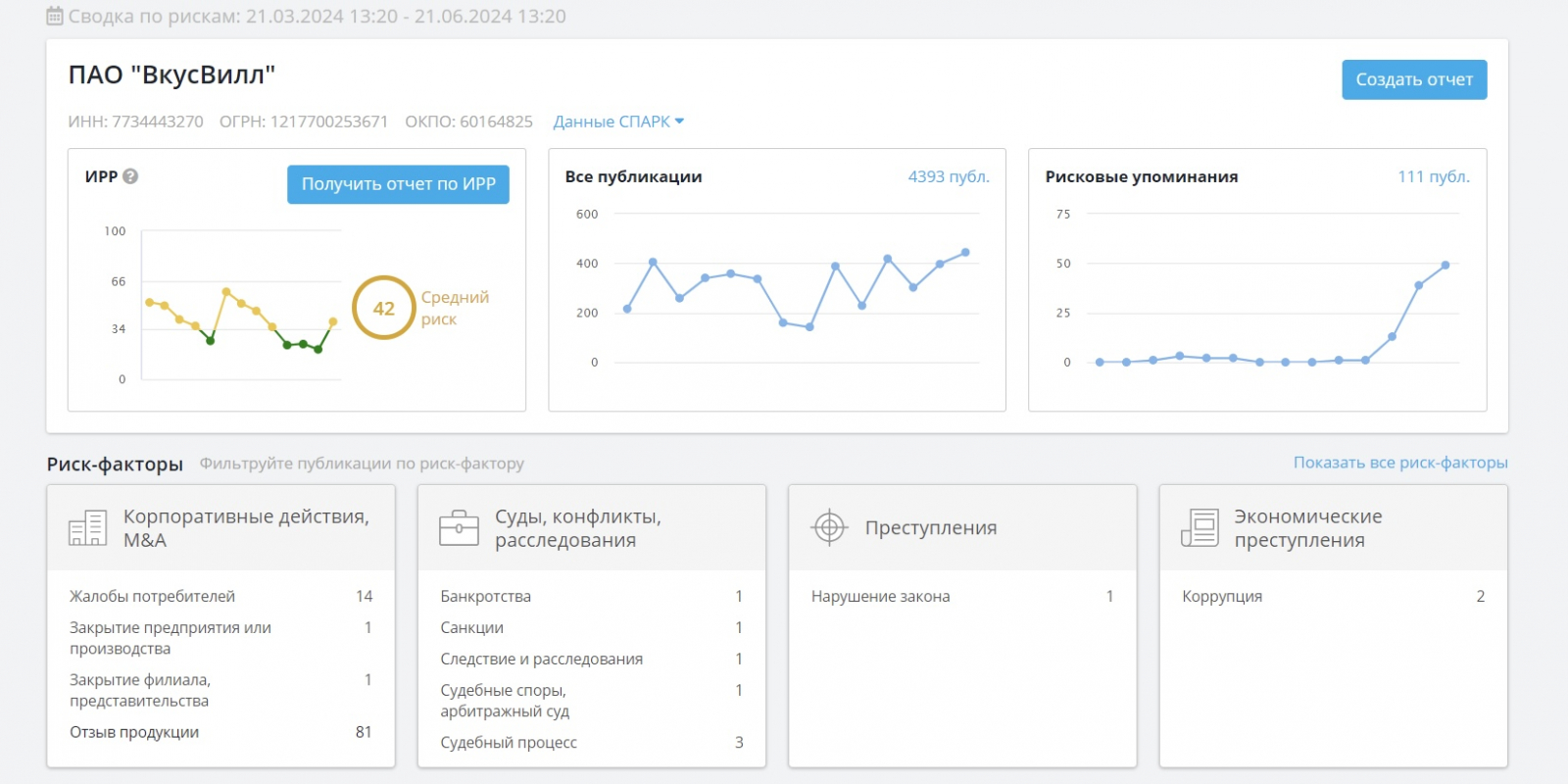The width and height of the screenshot is (1568, 784).
Task: Click the crosshair icon next to Преступления
Action: coord(829,527)
